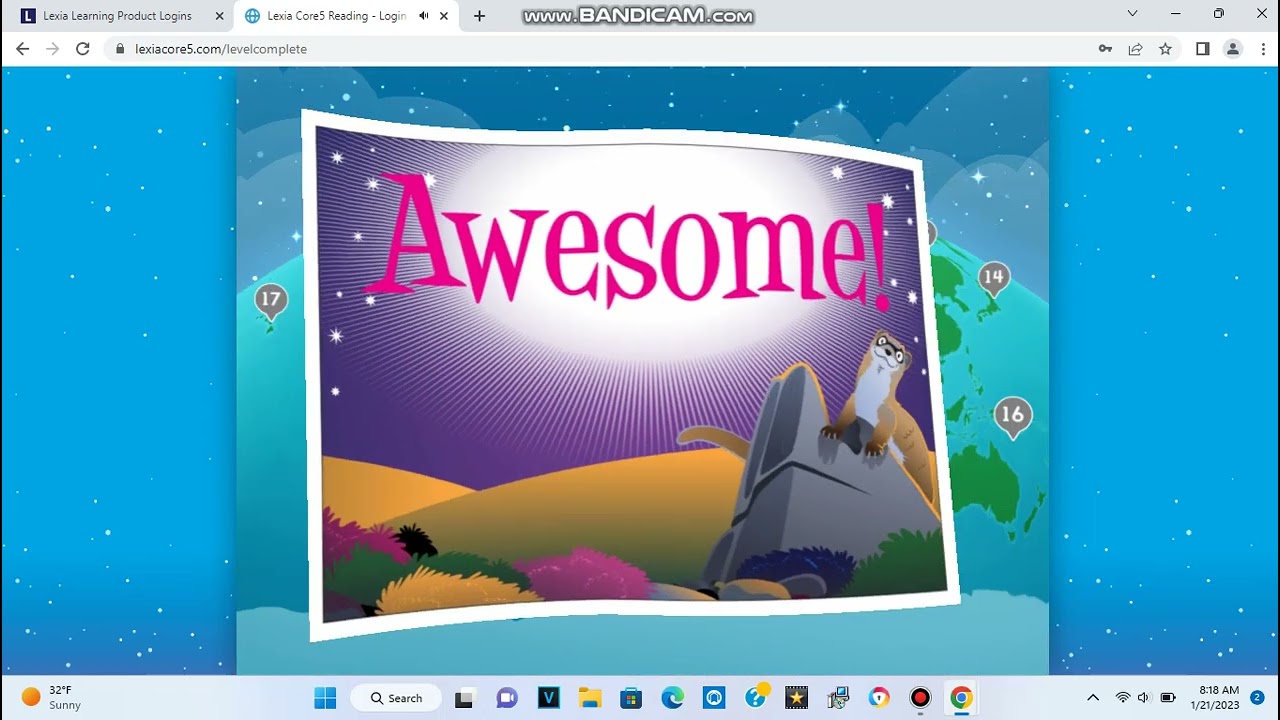Open the blue V app on taskbar
1280x720 pixels.
pyautogui.click(x=549, y=698)
